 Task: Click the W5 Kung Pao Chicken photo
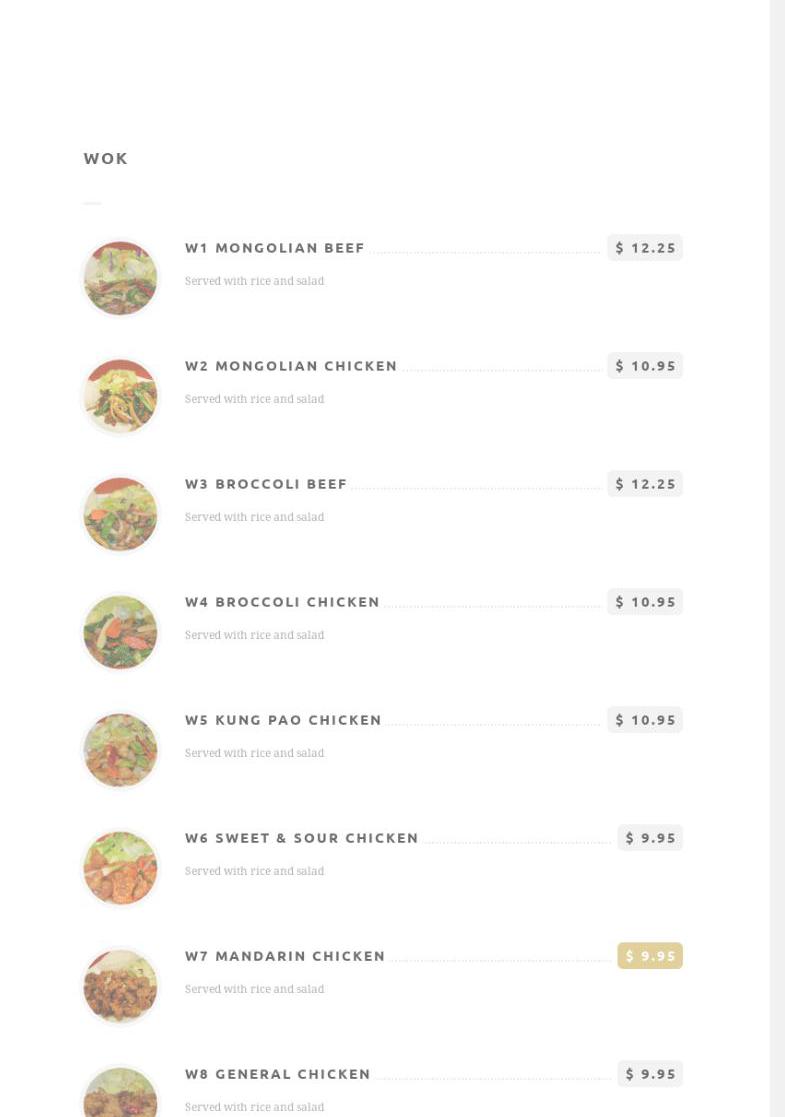(x=120, y=750)
